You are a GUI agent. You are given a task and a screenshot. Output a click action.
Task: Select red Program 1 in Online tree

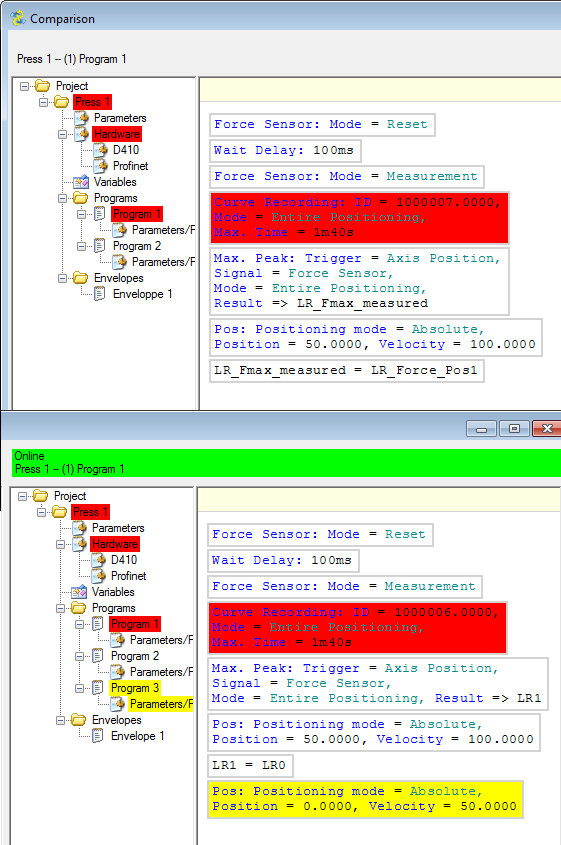[x=135, y=624]
